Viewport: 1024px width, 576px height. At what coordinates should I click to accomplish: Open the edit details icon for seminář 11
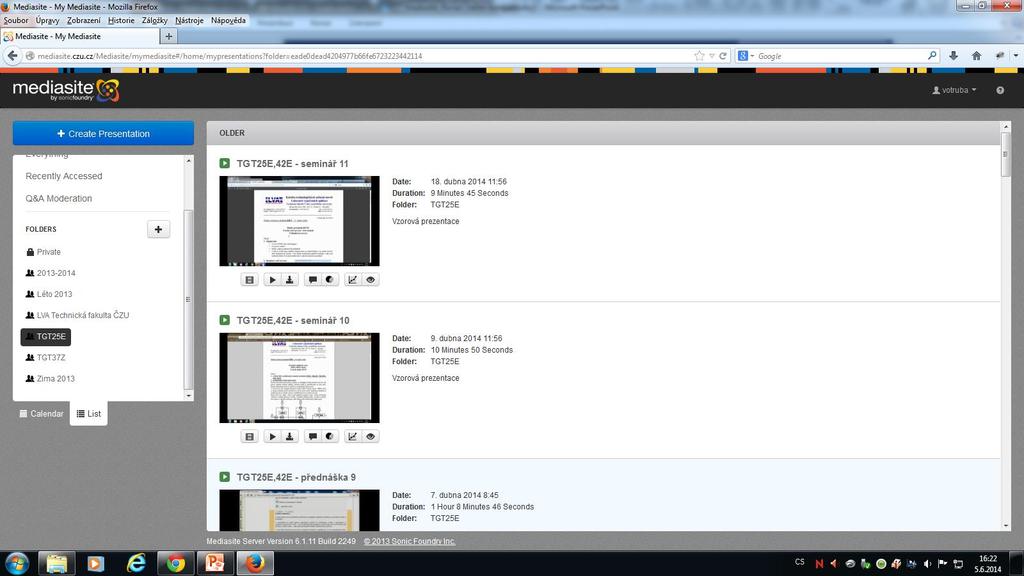tap(249, 280)
